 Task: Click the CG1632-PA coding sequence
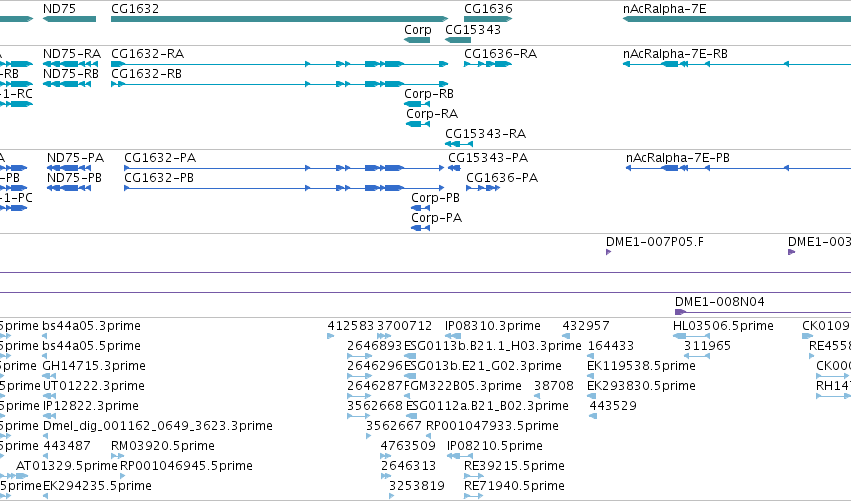click(284, 168)
